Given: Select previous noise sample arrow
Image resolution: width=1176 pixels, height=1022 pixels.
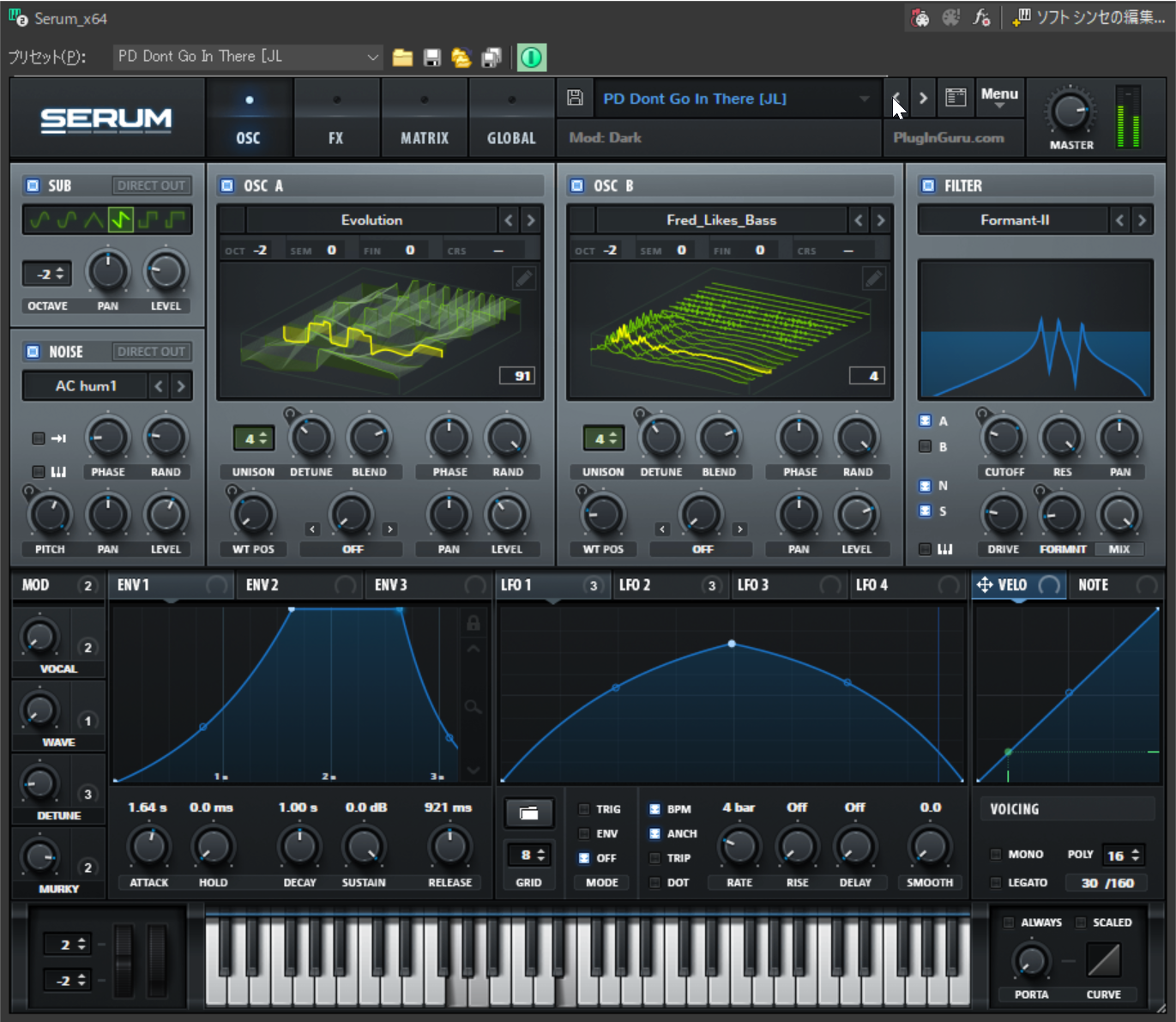Looking at the screenshot, I should tap(159, 386).
